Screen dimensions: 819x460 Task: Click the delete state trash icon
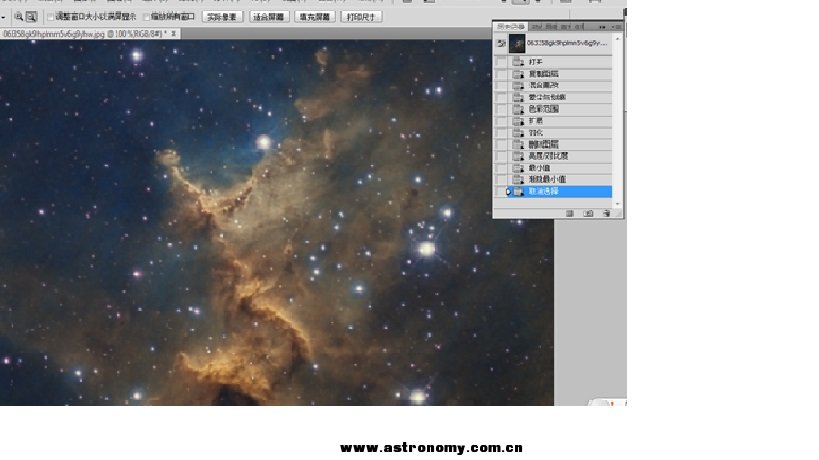606,213
